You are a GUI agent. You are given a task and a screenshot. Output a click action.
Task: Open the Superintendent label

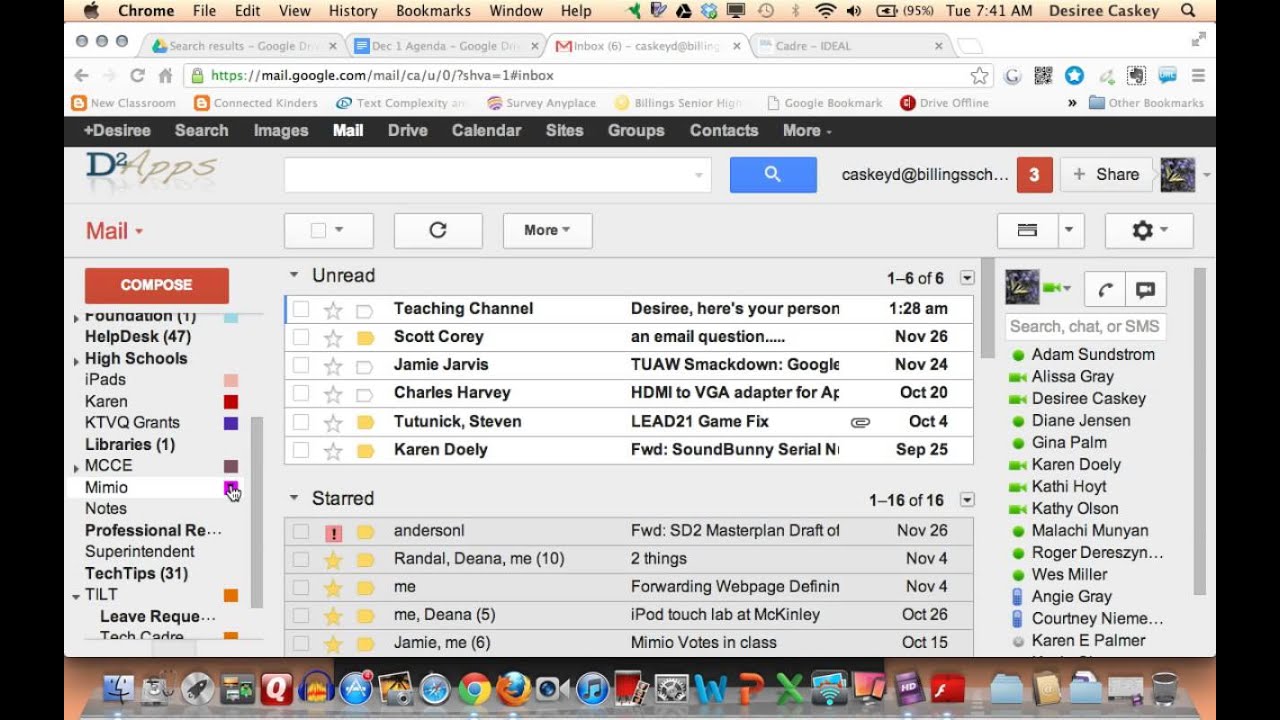(139, 552)
